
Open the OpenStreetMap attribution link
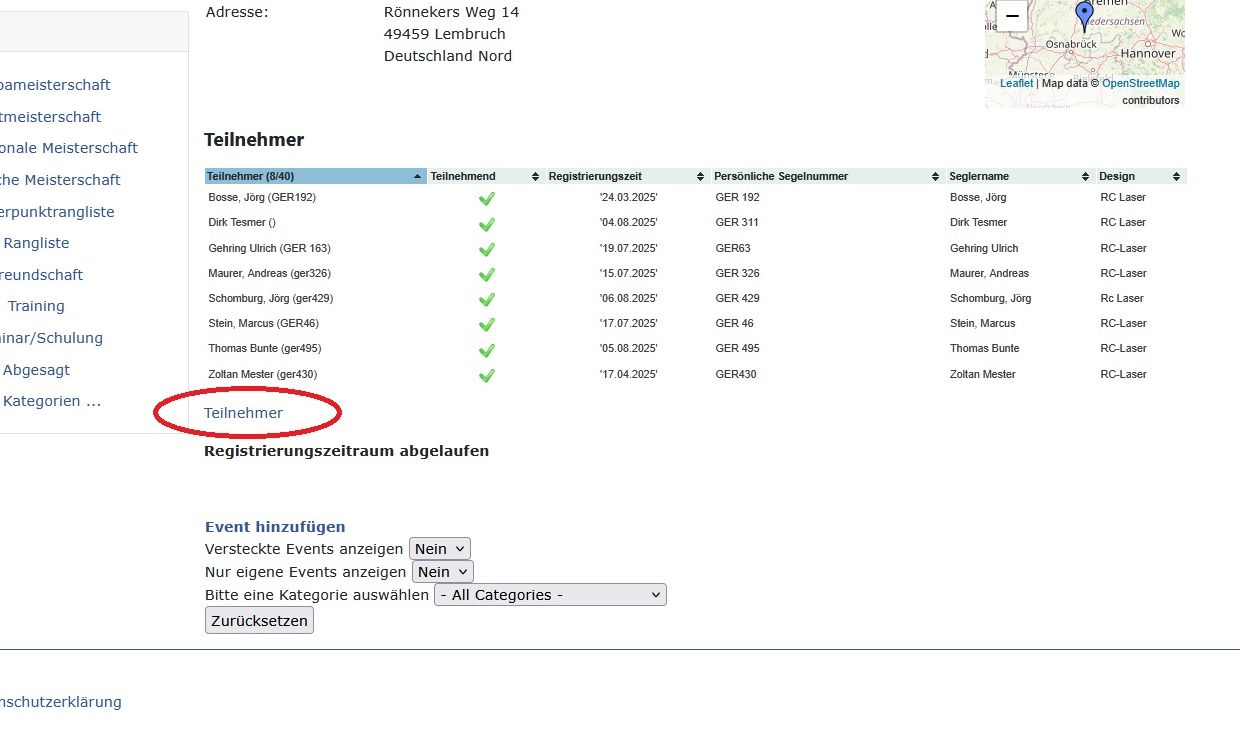(x=1140, y=84)
